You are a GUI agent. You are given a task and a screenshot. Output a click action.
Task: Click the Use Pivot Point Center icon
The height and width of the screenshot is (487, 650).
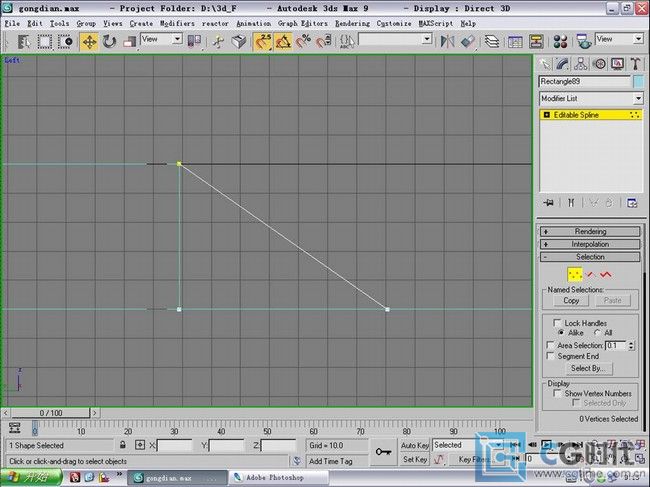(194, 41)
